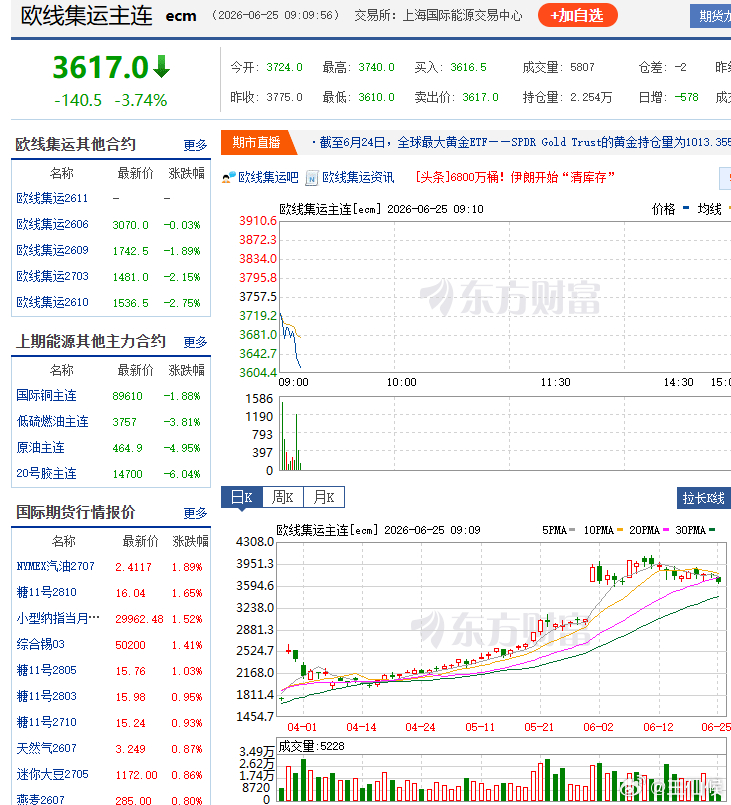Open the 期市直播 tab
The width and height of the screenshot is (731, 805).
(256, 142)
